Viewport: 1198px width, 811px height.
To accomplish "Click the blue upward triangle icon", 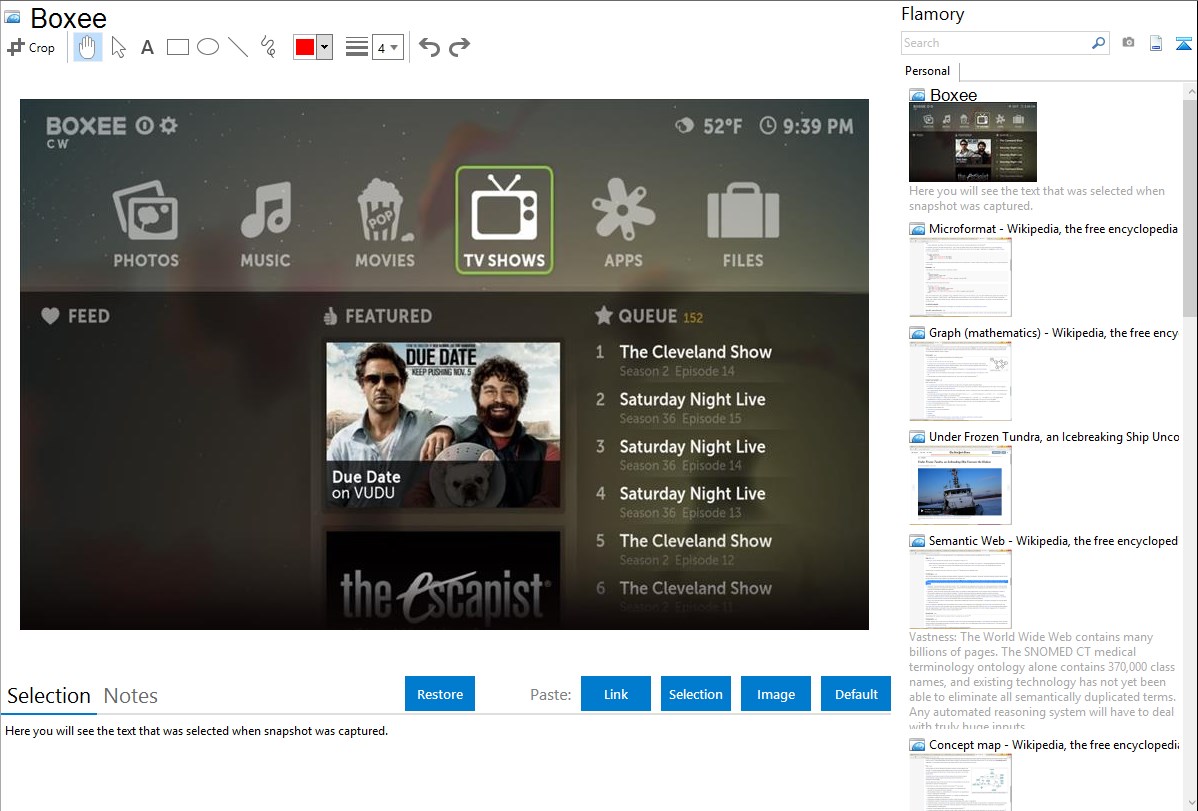I will tap(1183, 43).
